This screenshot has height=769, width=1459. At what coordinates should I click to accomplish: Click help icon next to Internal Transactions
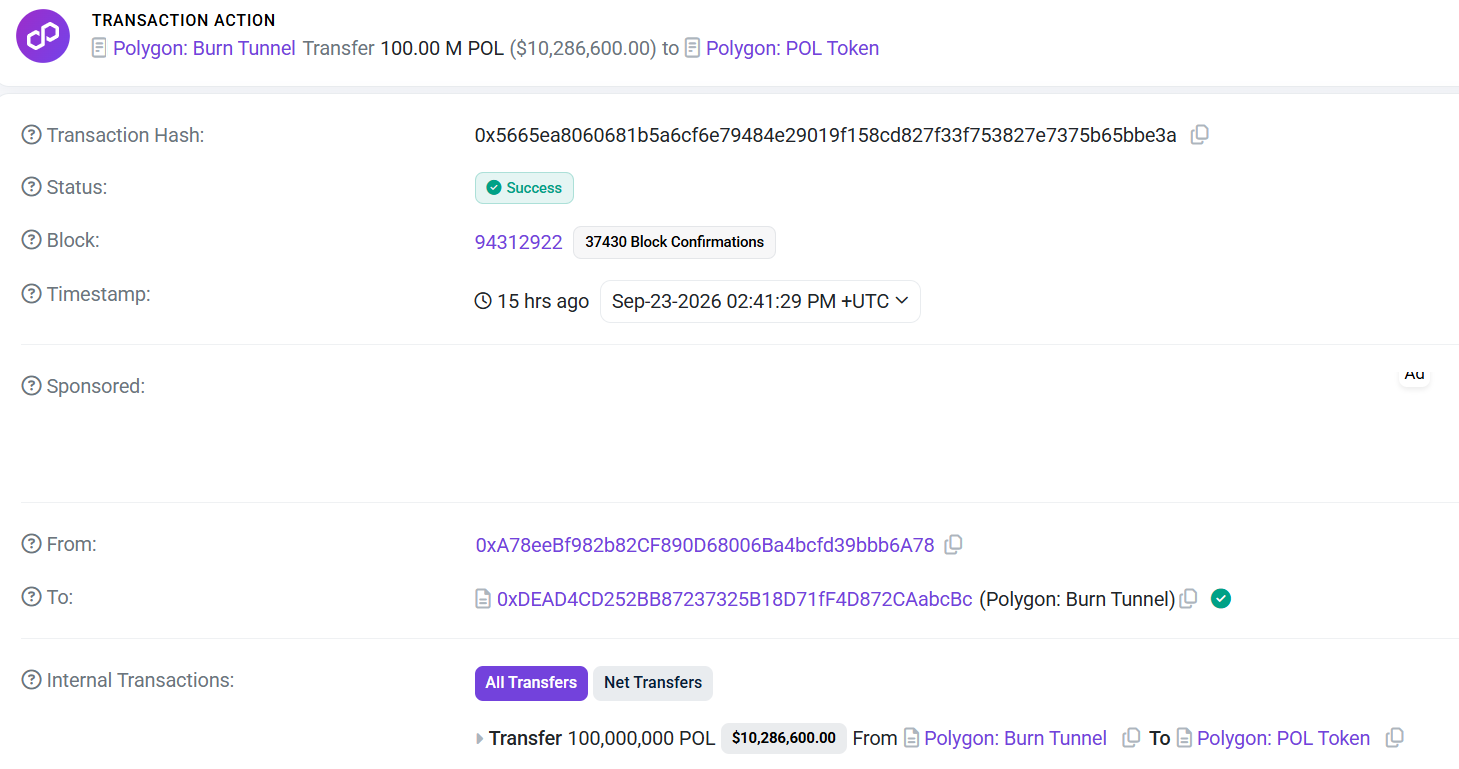[31, 680]
